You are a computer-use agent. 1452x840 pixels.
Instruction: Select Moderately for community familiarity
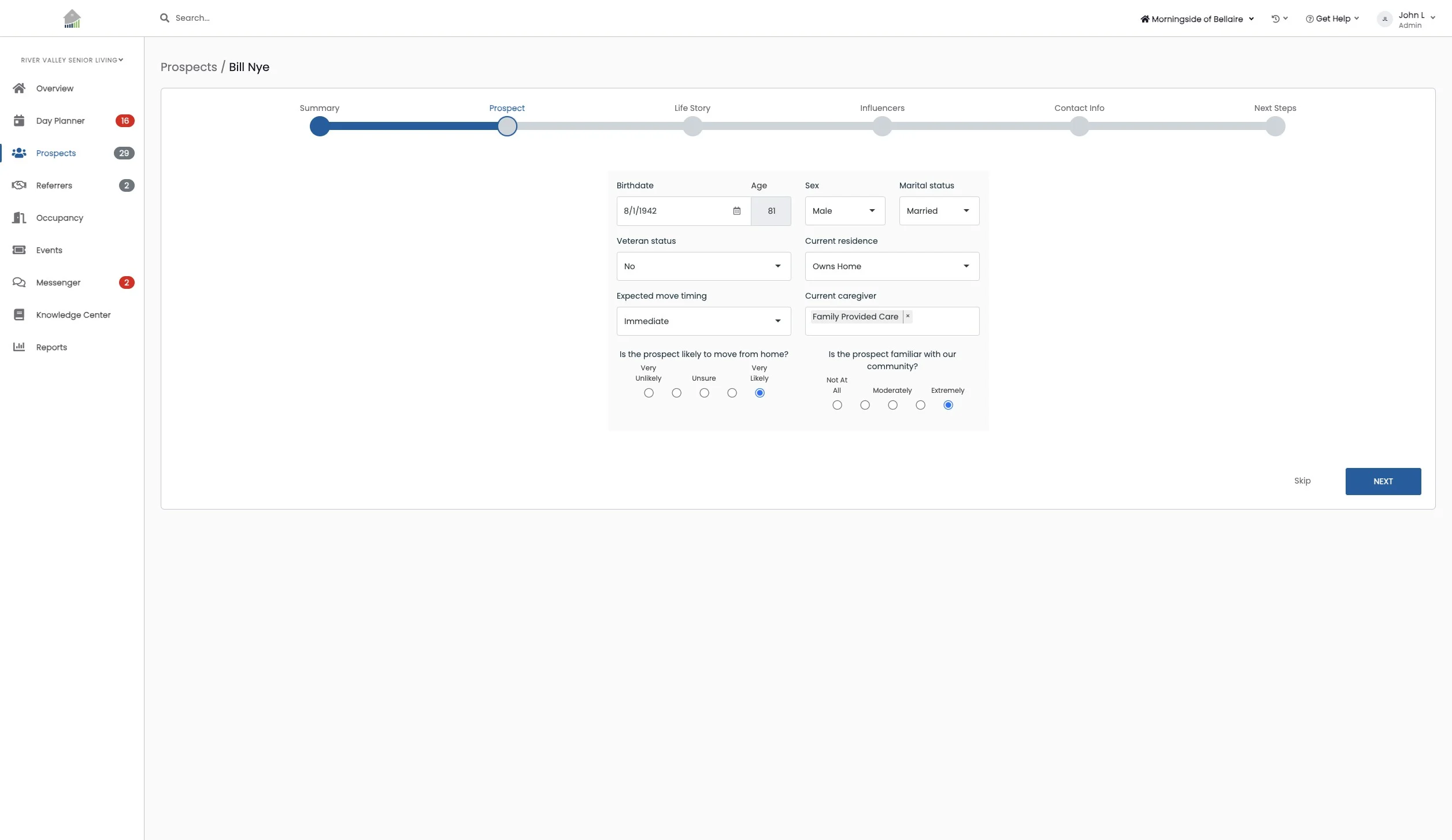point(892,405)
